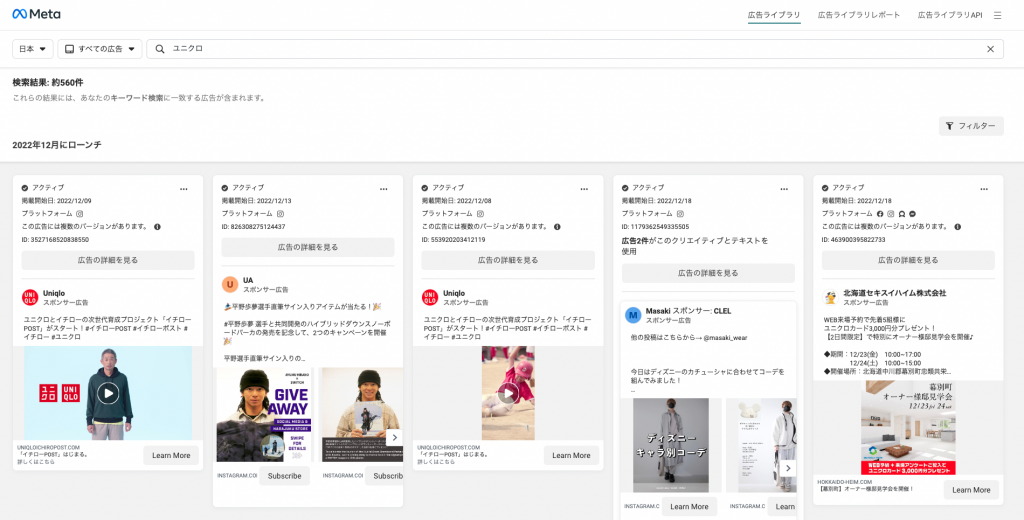Advance UA ad carousel with arrow
The image size is (1024, 520).
(394, 438)
